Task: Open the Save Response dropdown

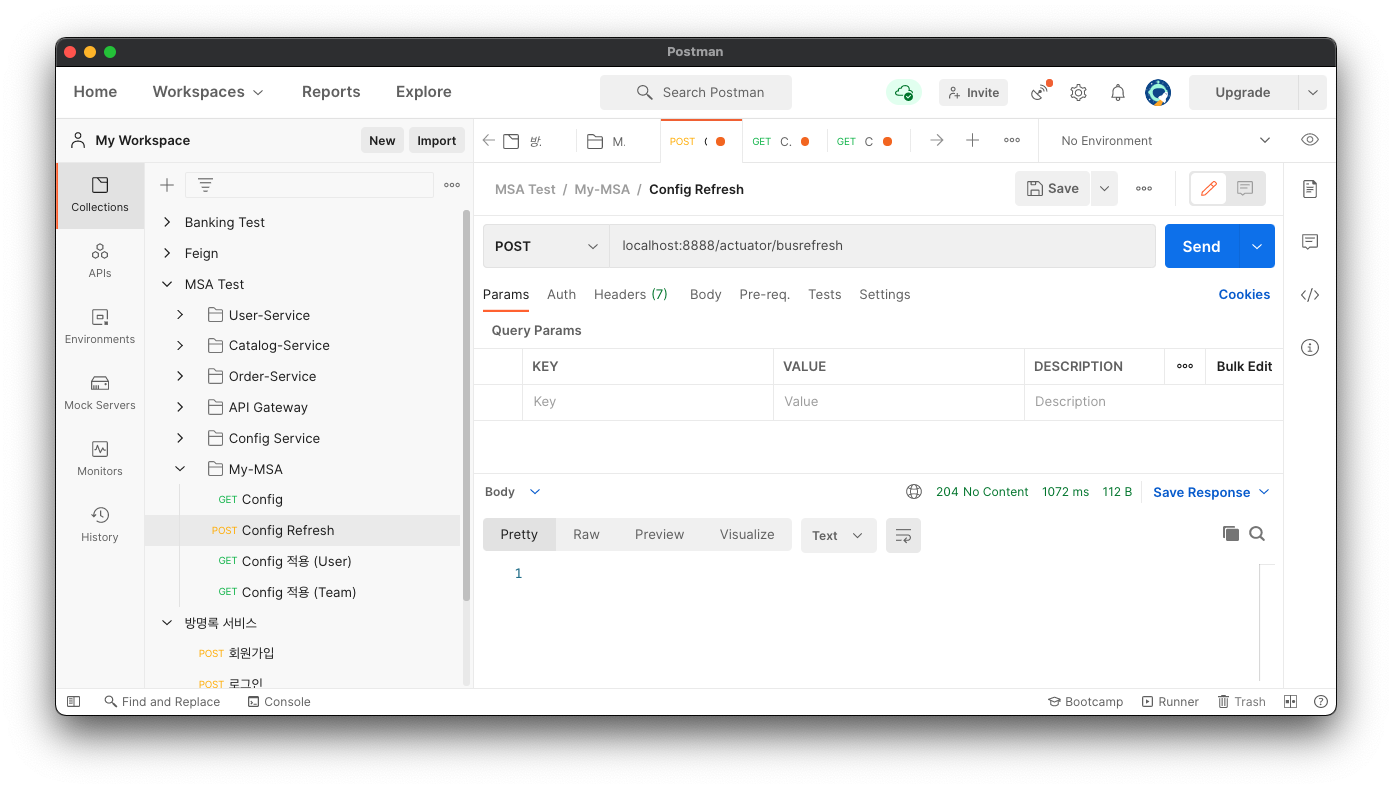Action: pos(1211,492)
